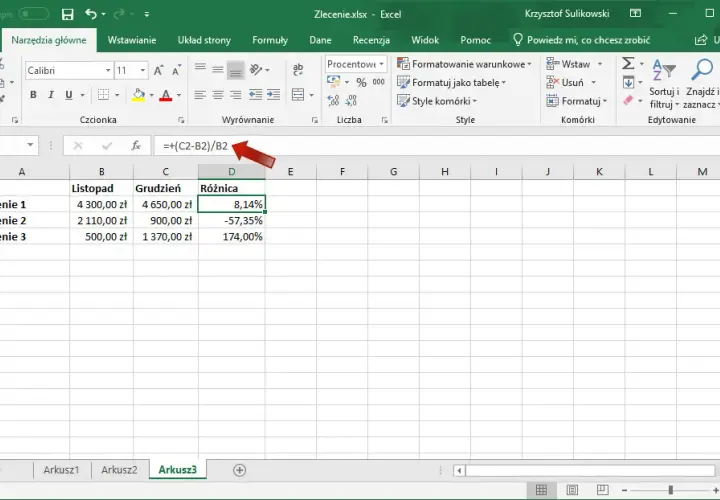The height and width of the screenshot is (500, 720).
Task: Open the Formatuj cells menu
Action: point(577,101)
